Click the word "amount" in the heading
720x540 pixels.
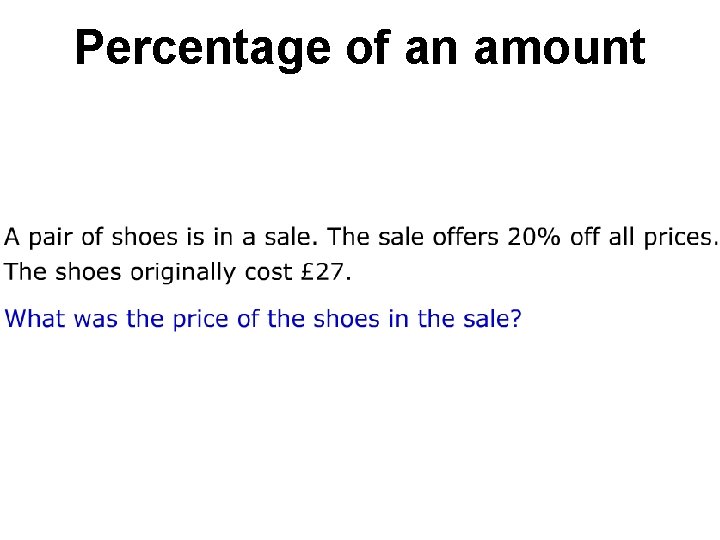coord(560,48)
